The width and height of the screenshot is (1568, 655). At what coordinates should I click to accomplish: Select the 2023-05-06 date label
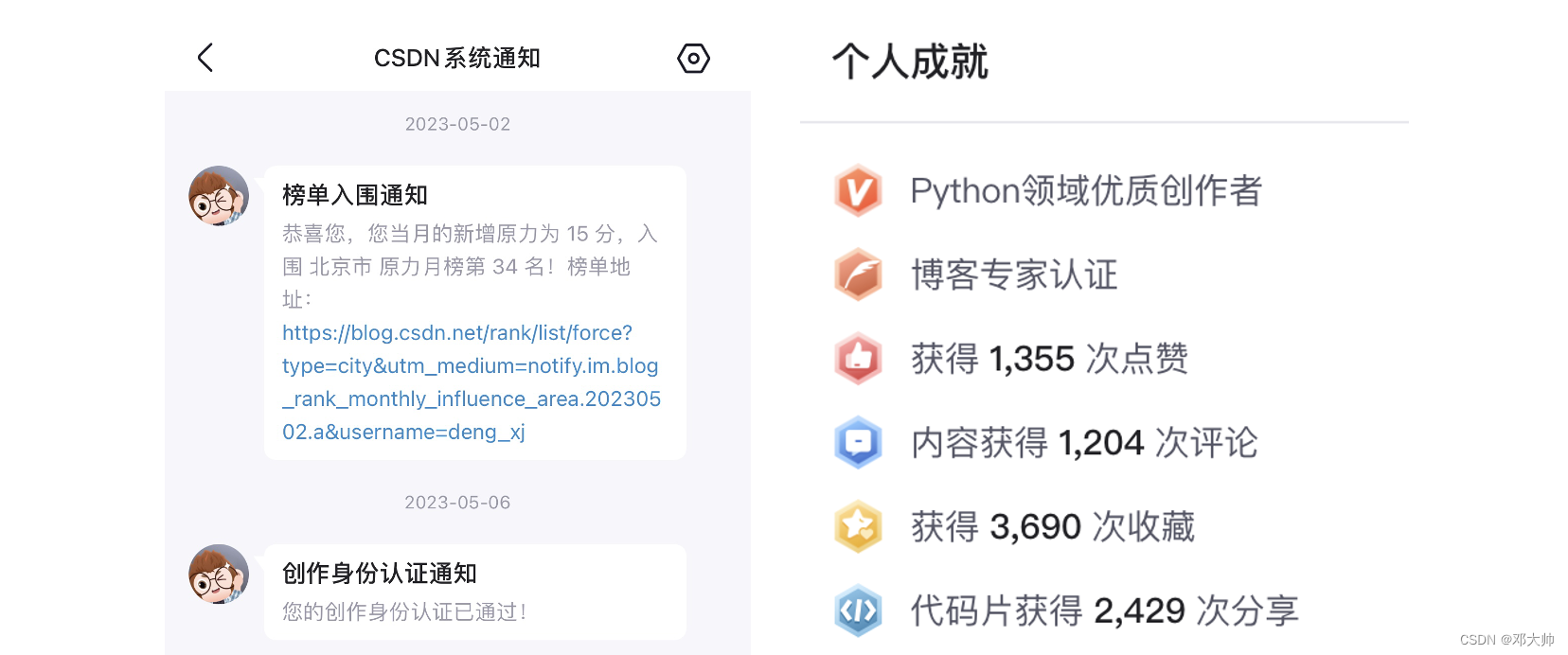coord(457,503)
